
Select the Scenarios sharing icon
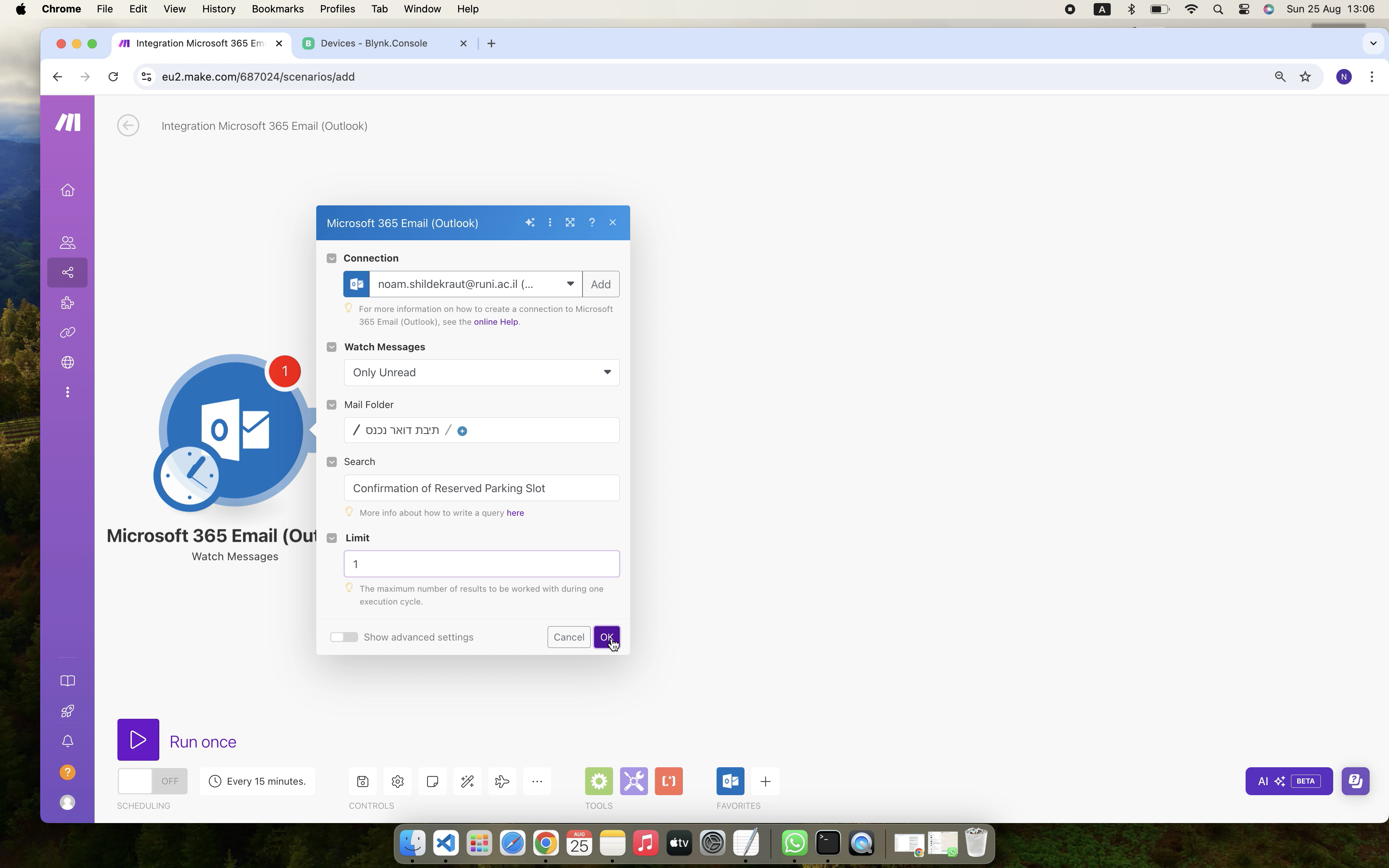[x=67, y=272]
